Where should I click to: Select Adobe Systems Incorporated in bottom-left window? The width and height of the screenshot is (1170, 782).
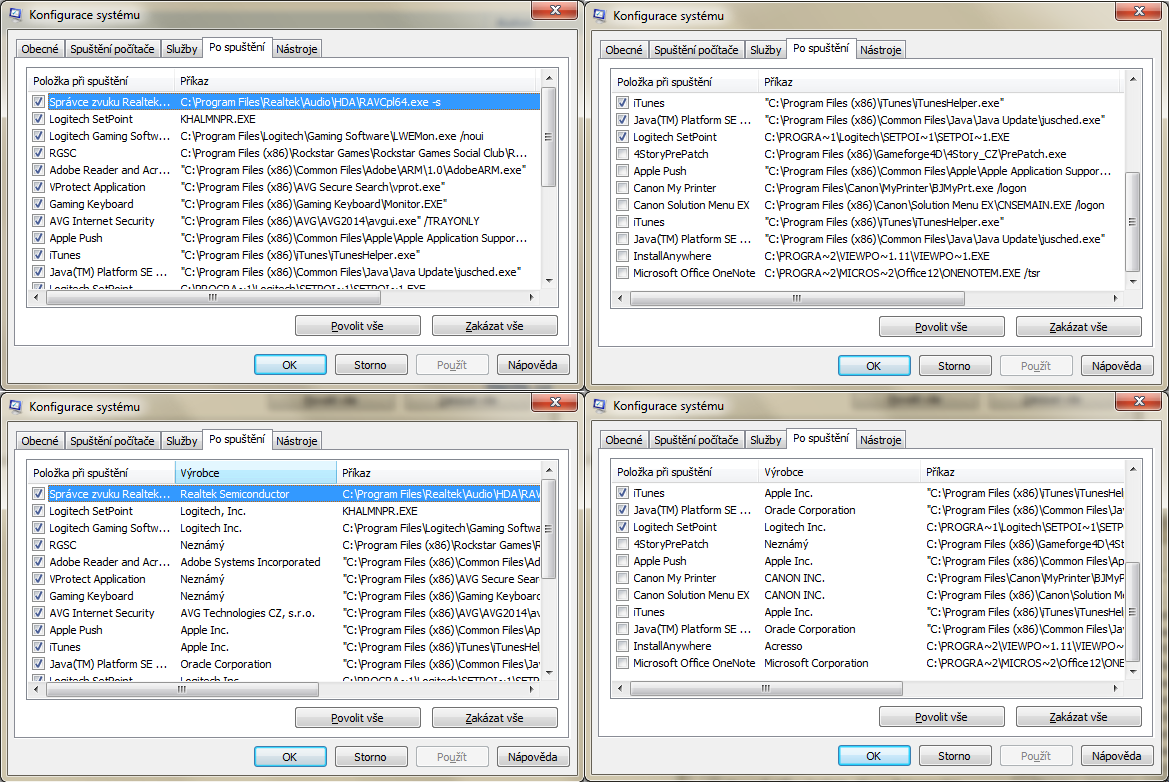click(x=250, y=562)
